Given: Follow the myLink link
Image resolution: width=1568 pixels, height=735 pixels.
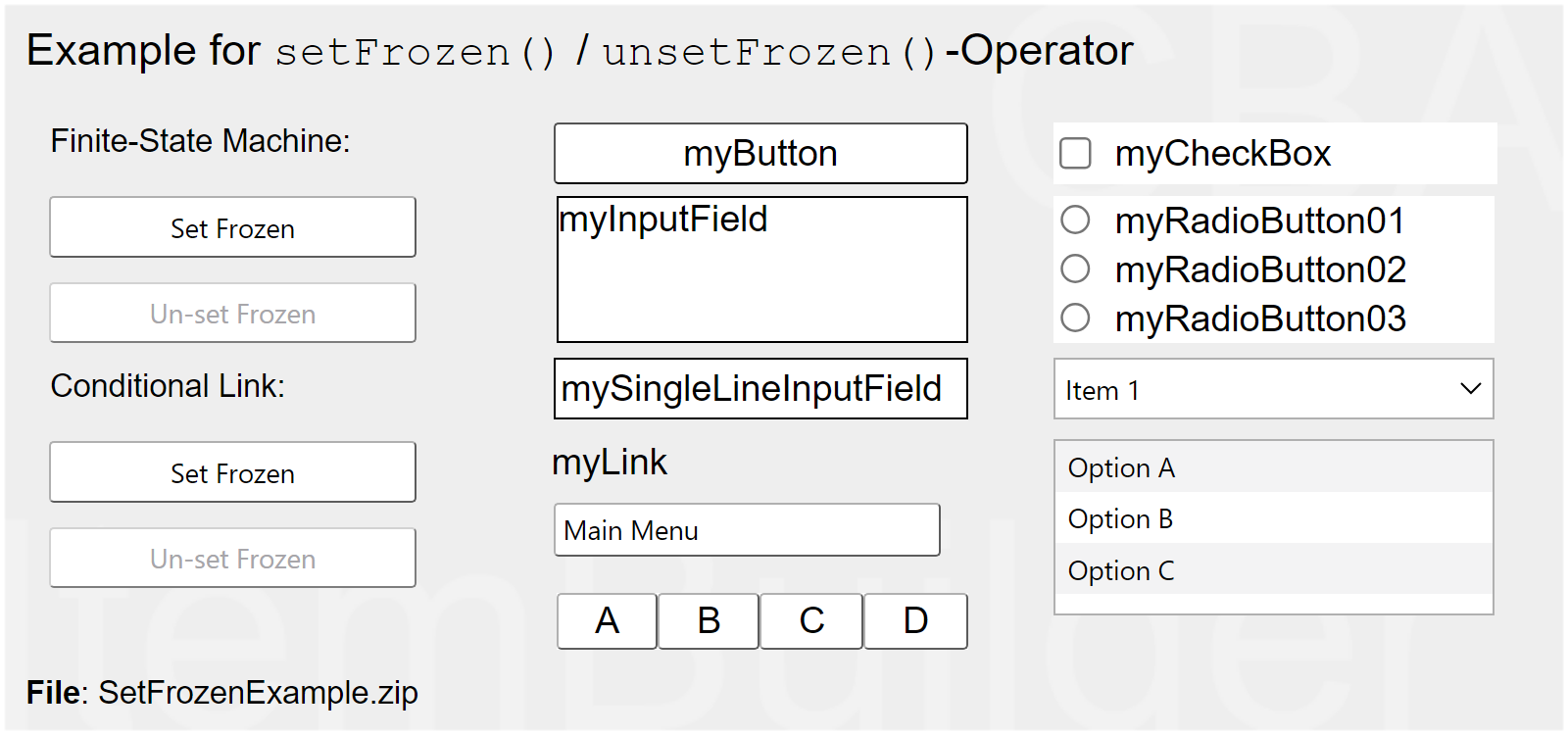Looking at the screenshot, I should [x=610, y=463].
